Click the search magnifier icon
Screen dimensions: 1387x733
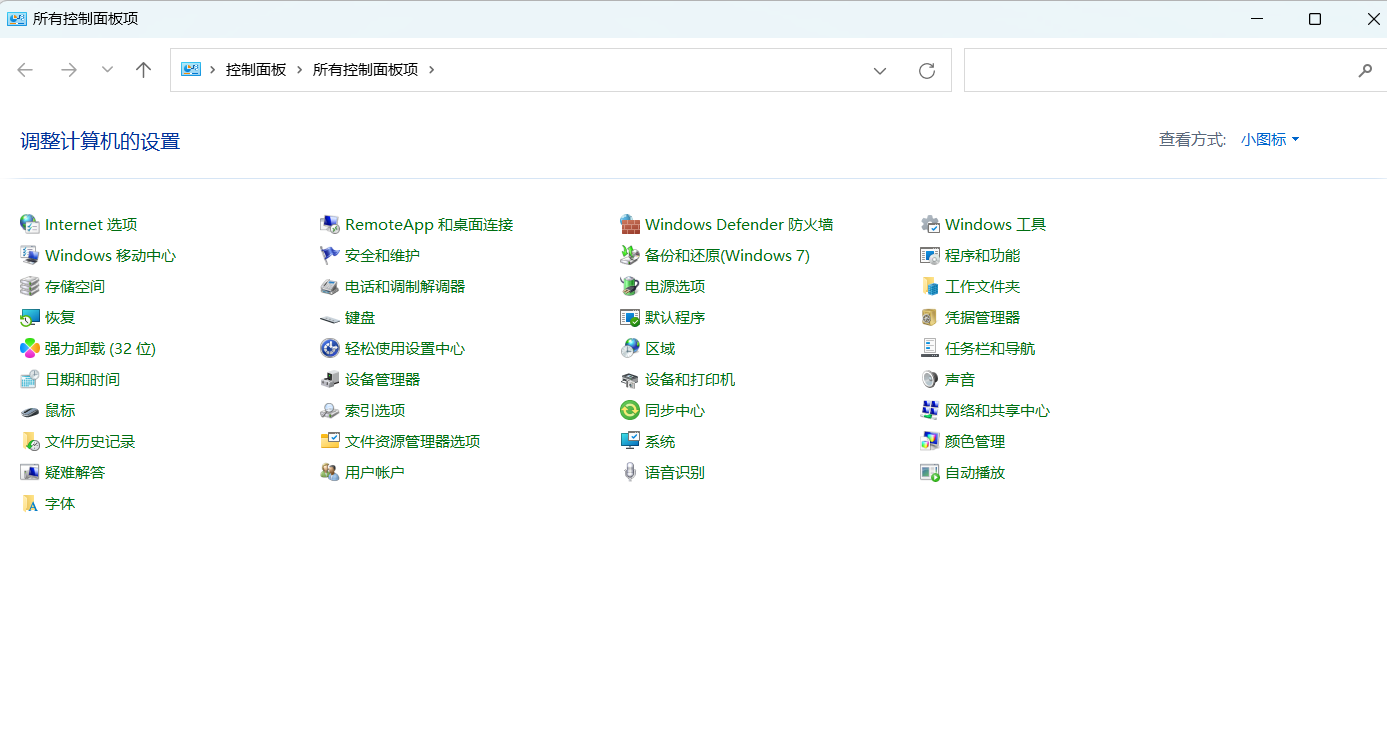1365,70
